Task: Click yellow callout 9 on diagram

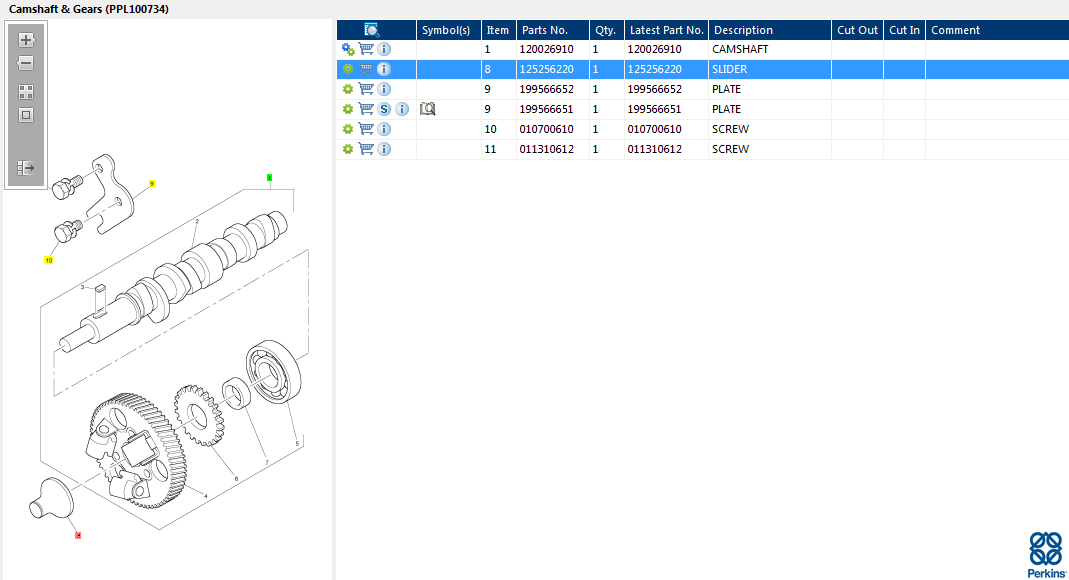Action: [x=152, y=184]
